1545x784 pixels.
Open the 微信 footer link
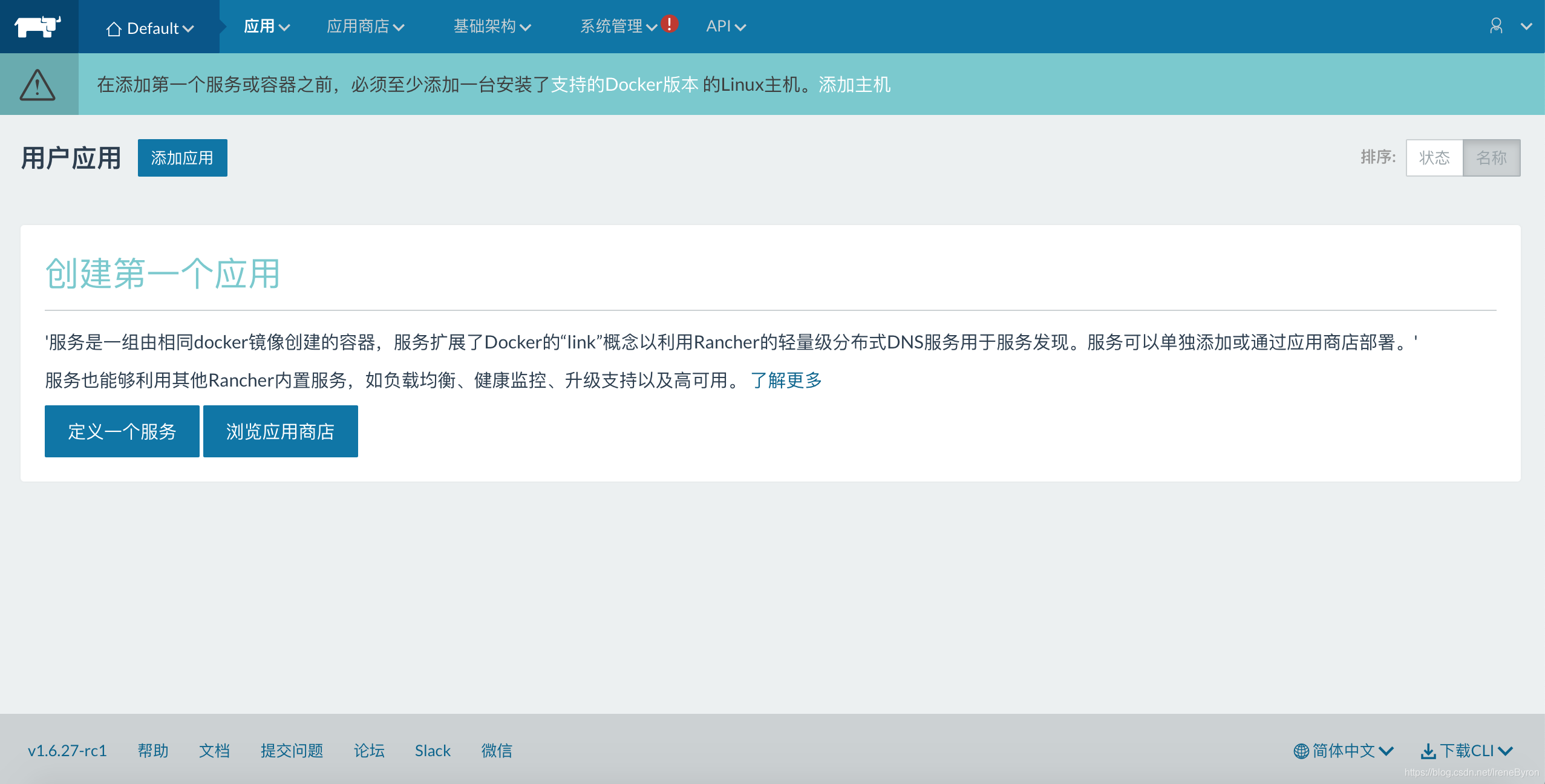pyautogui.click(x=497, y=751)
